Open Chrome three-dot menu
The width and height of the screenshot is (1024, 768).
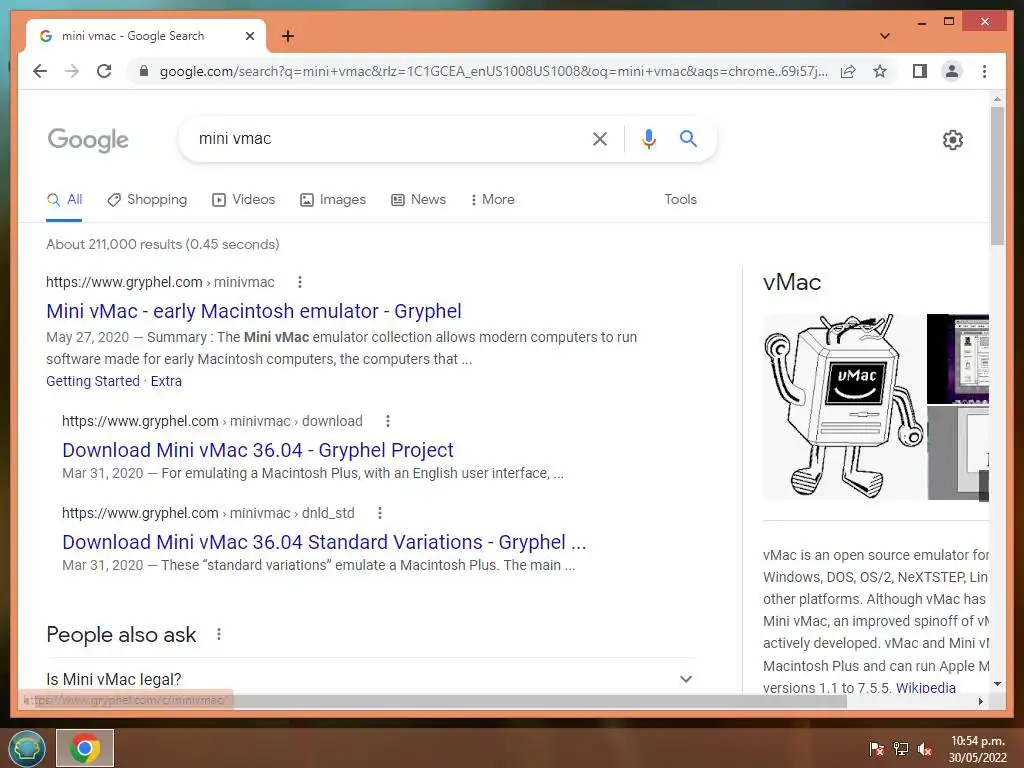(x=984, y=71)
